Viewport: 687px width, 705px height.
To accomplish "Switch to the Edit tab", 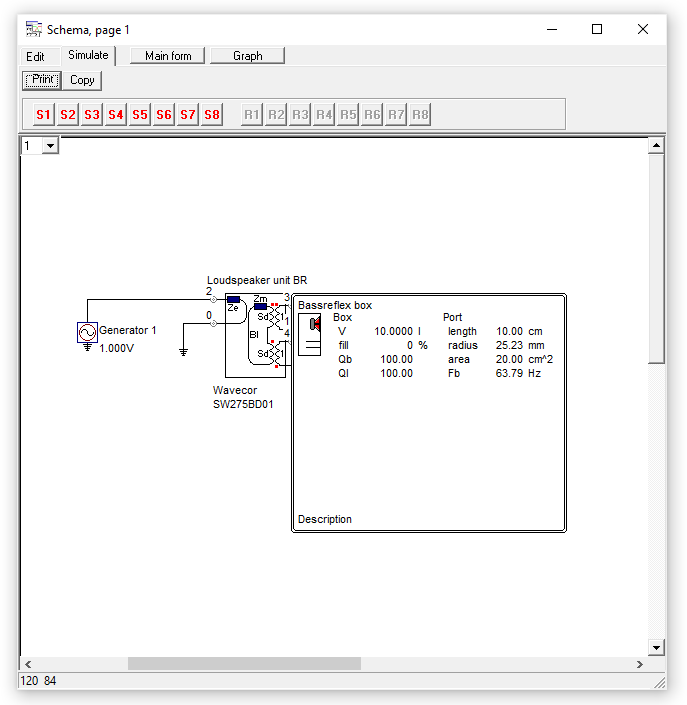I will [x=36, y=57].
